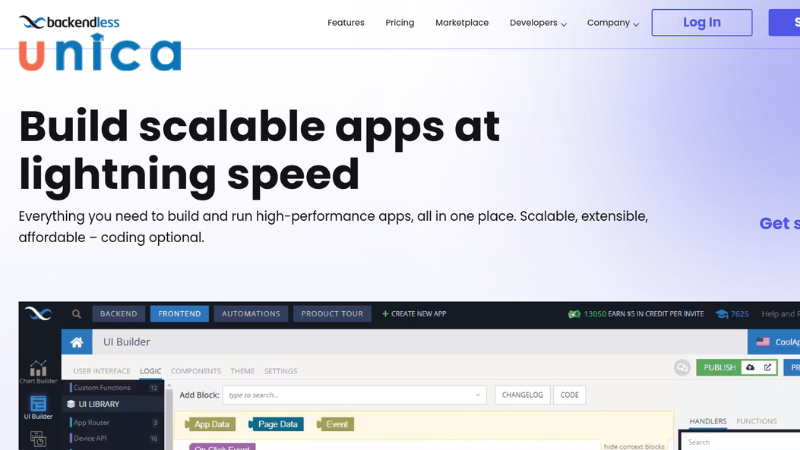Go to the Pricing page
The width and height of the screenshot is (800, 450).
coord(399,22)
